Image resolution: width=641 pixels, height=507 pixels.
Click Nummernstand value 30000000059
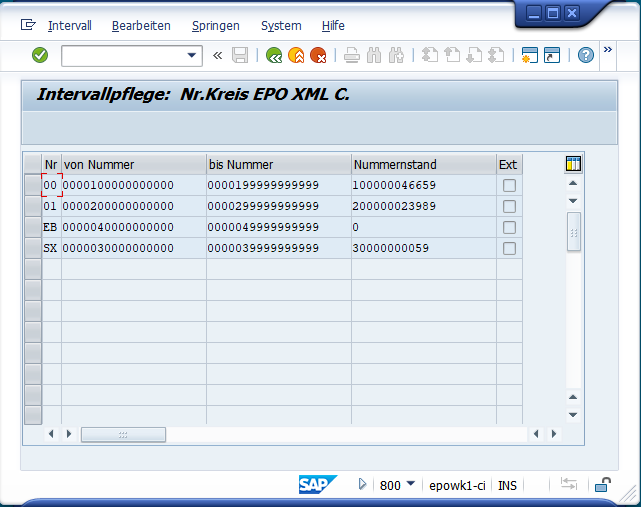click(x=390, y=248)
